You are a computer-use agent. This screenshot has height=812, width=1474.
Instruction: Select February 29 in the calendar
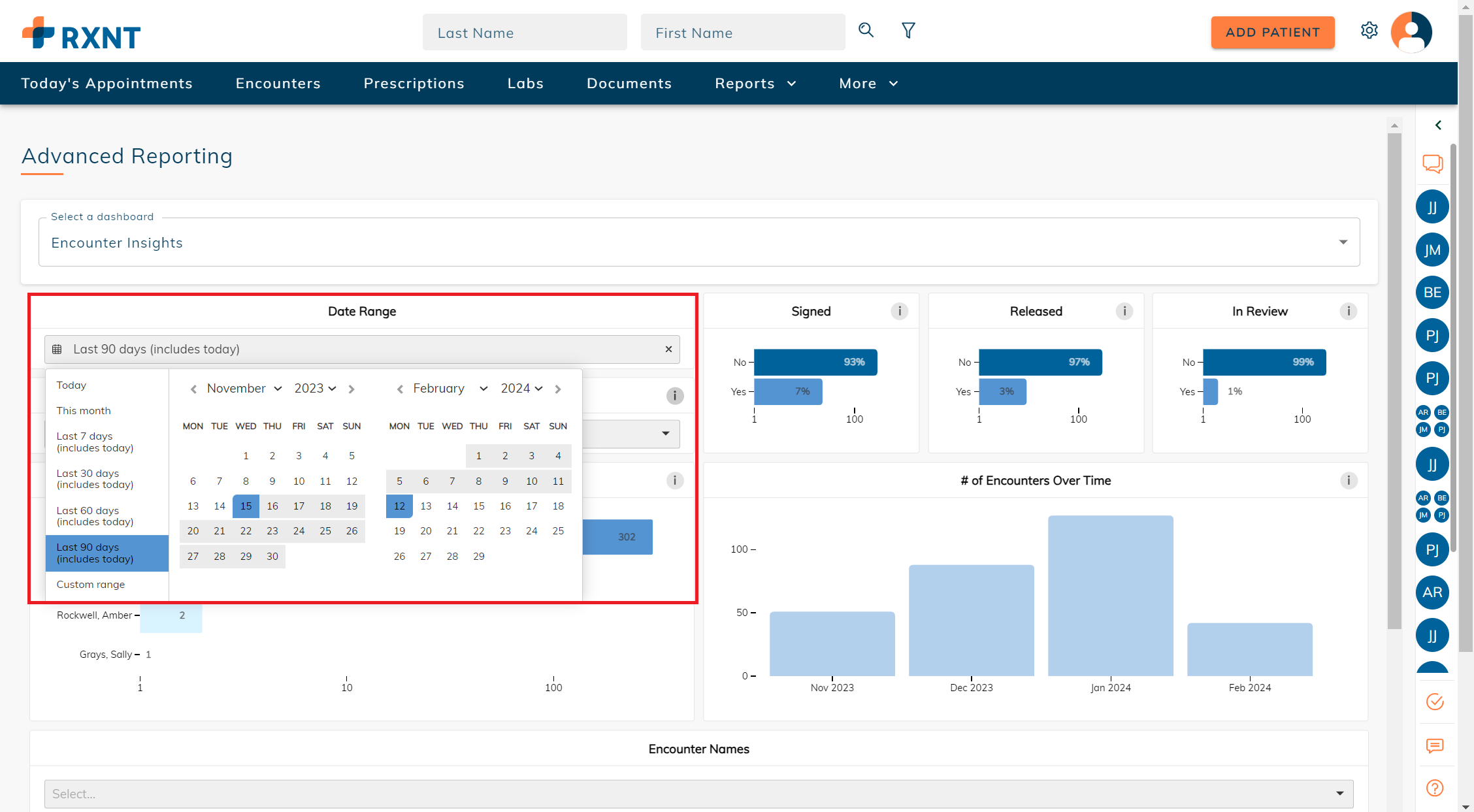pos(478,556)
